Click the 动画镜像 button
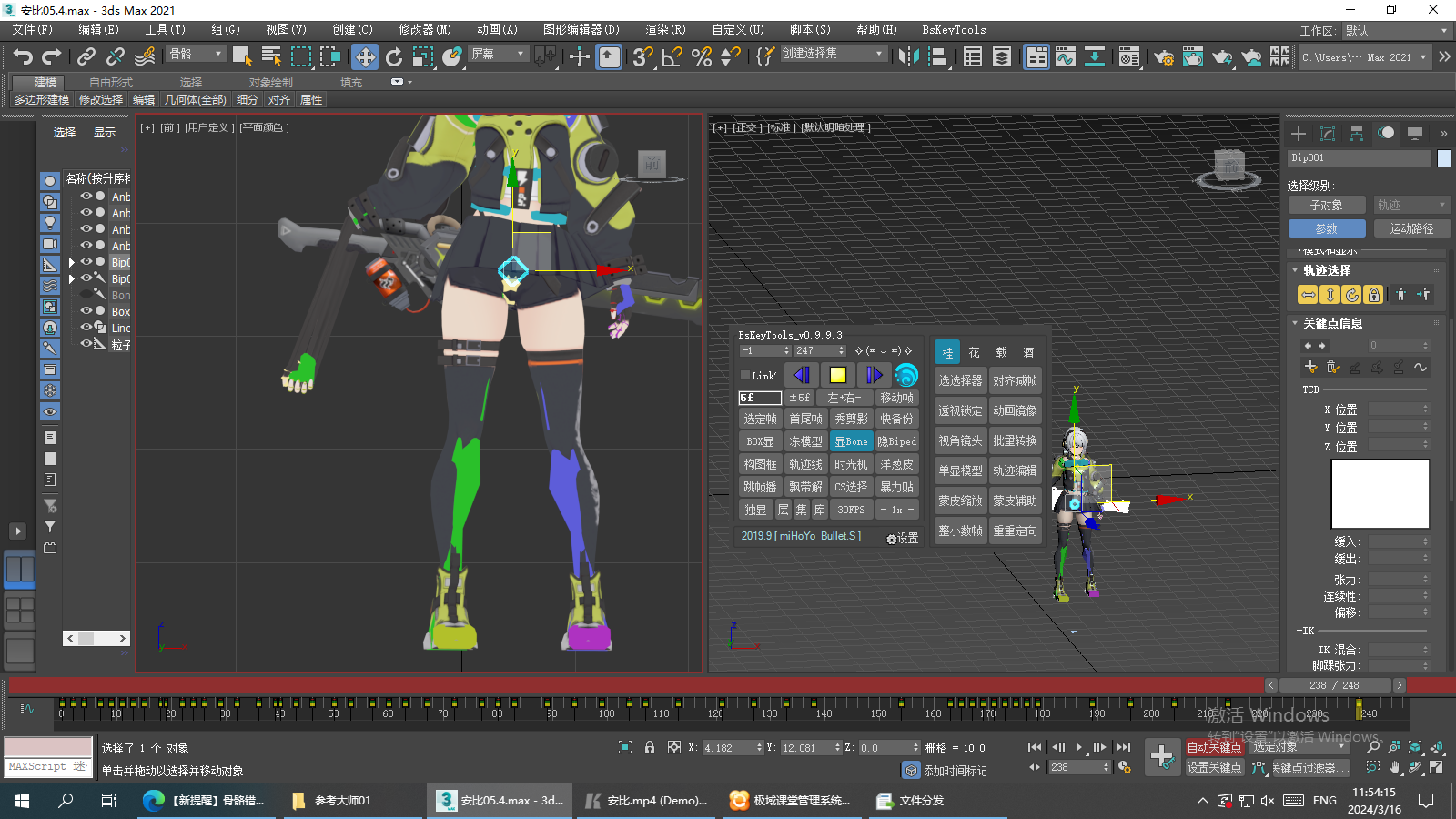Viewport: 1456px width, 819px height. pos(1015,410)
